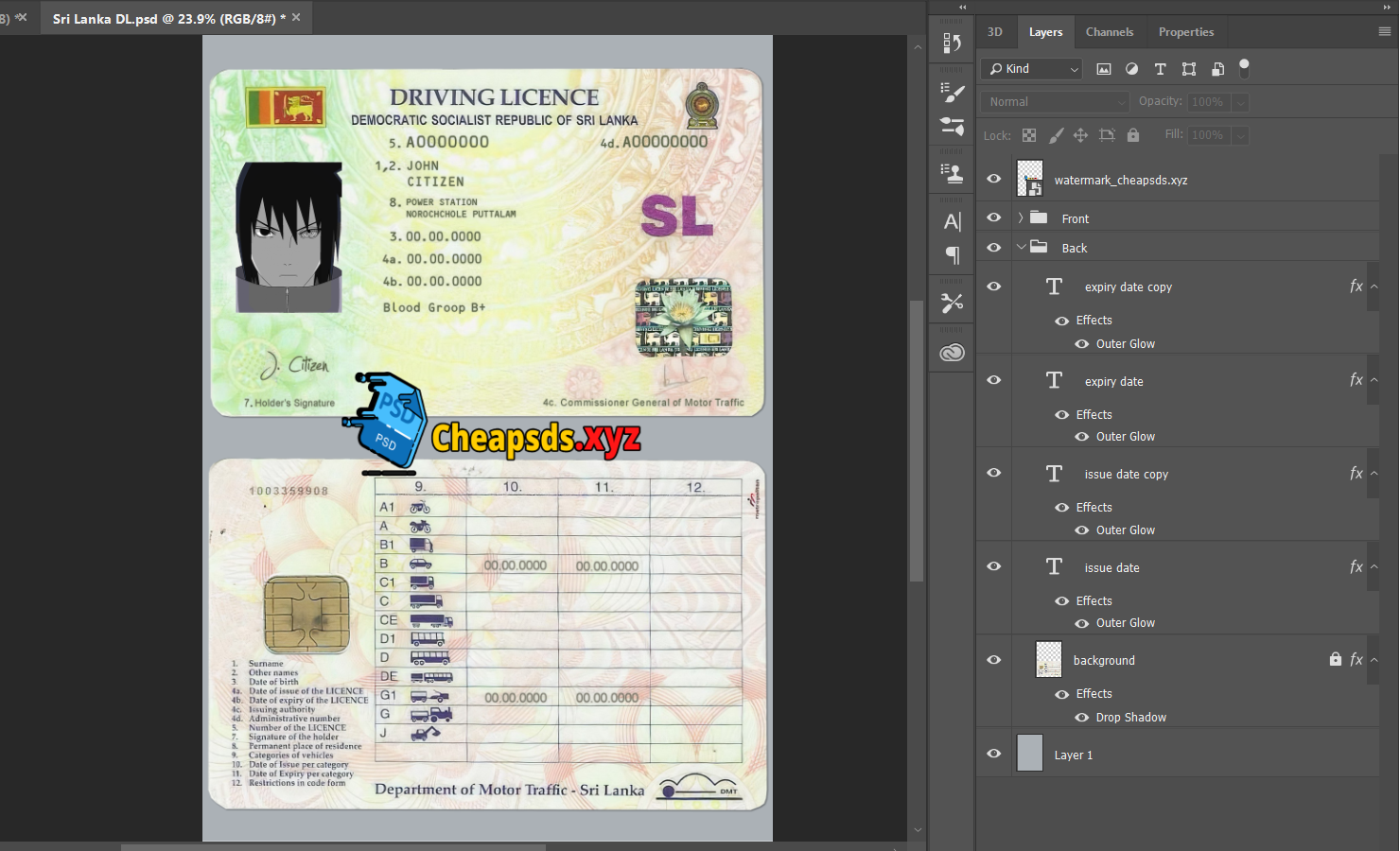
Task: Hide the watermark_cheapsds.xyz layer
Action: [993, 179]
